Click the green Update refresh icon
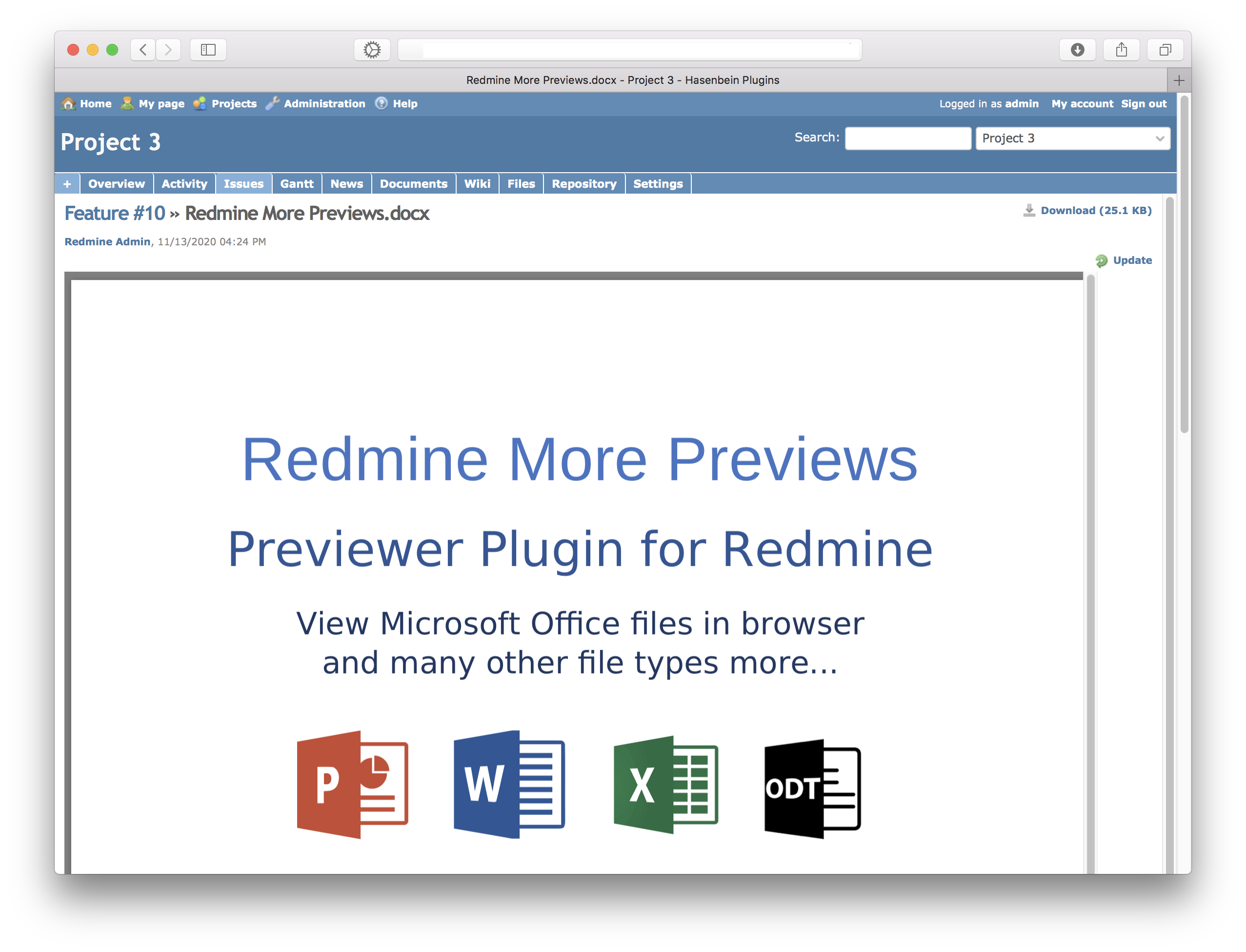The image size is (1246, 952). coord(1102,260)
